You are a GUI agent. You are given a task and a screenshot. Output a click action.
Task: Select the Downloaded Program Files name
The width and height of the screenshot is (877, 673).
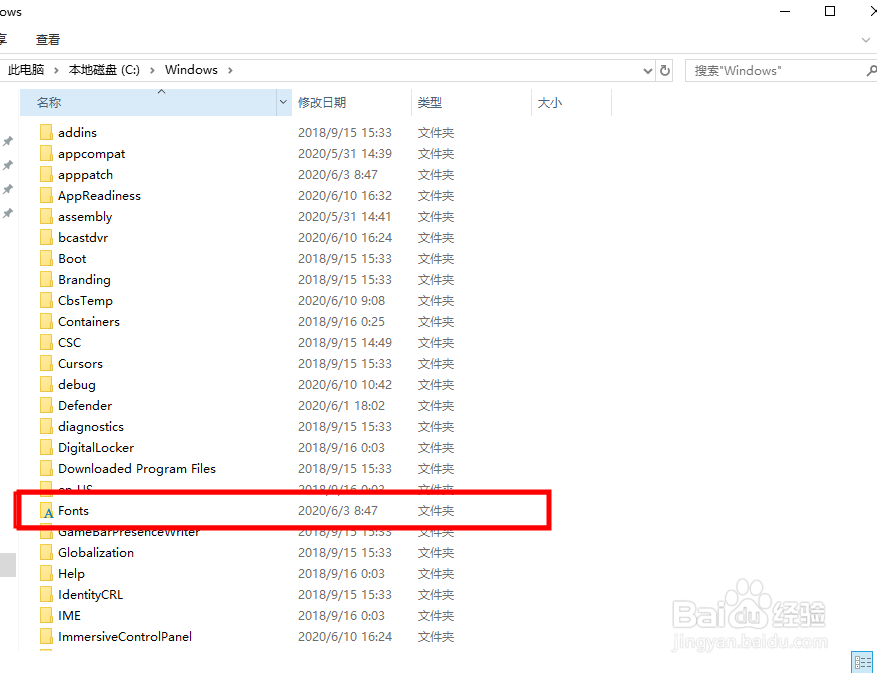pos(137,468)
